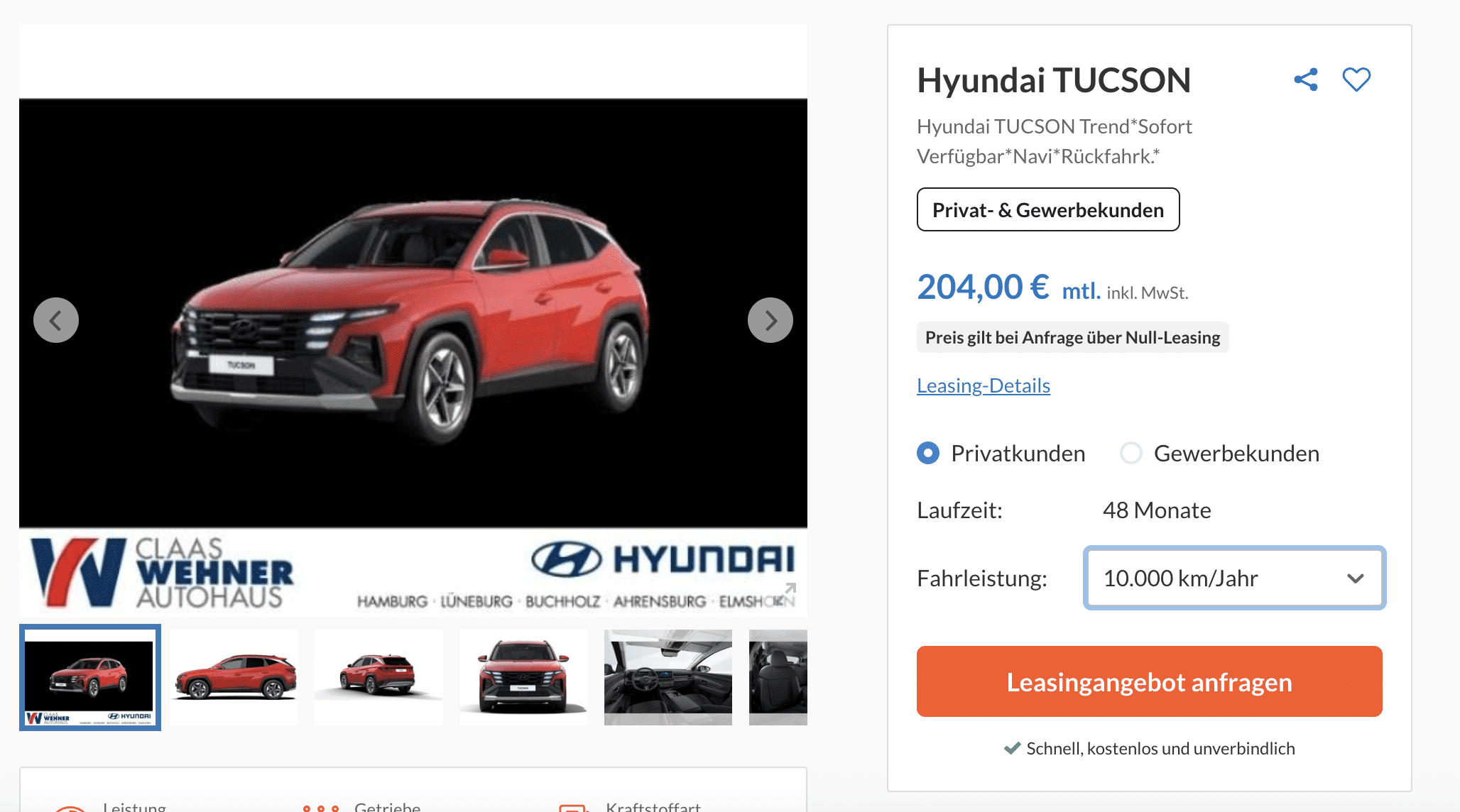This screenshot has height=812, width=1460.
Task: Open the Leasing-Details link
Action: pyautogui.click(x=984, y=385)
